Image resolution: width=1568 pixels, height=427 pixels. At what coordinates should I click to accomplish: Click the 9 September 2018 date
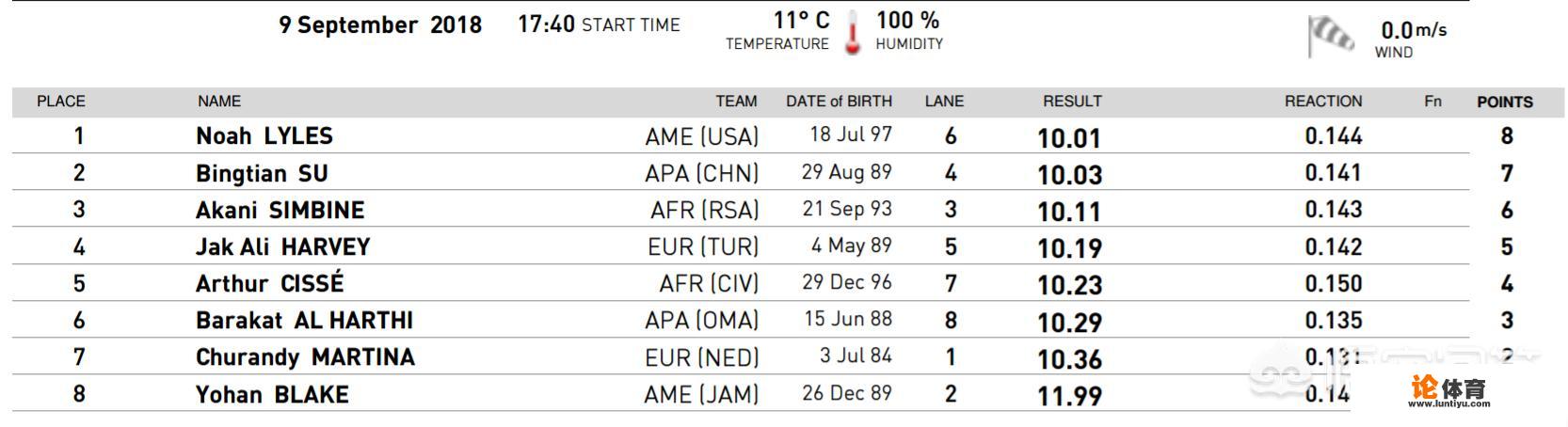click(380, 25)
